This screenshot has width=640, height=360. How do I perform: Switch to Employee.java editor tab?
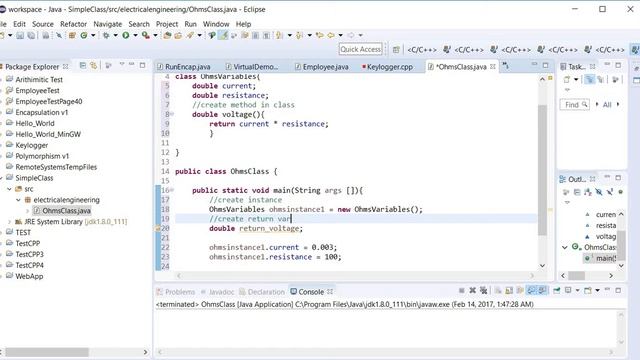[322, 67]
